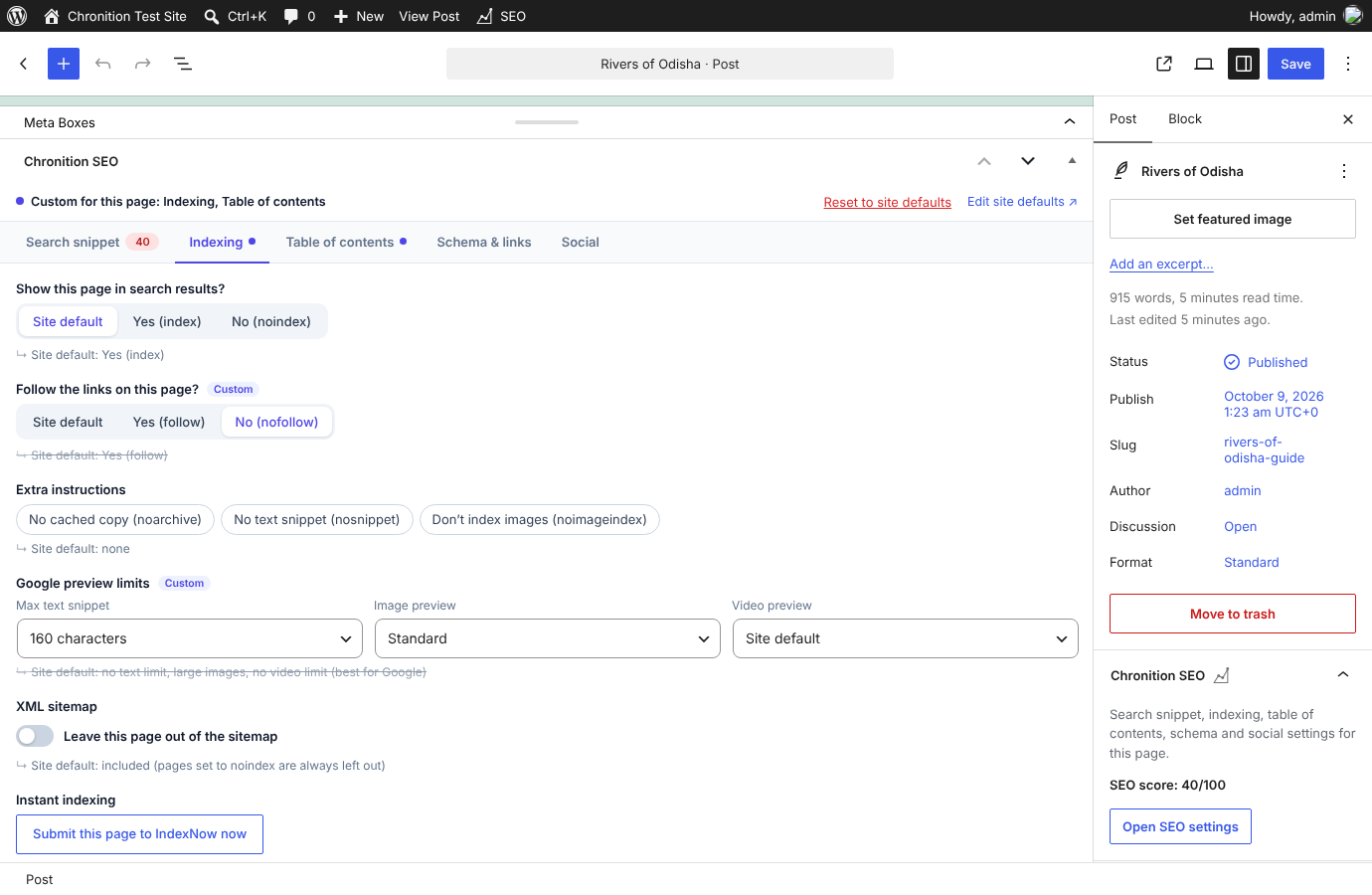Move Chronition SEO meta box down
1372x895 pixels.
(x=1028, y=161)
